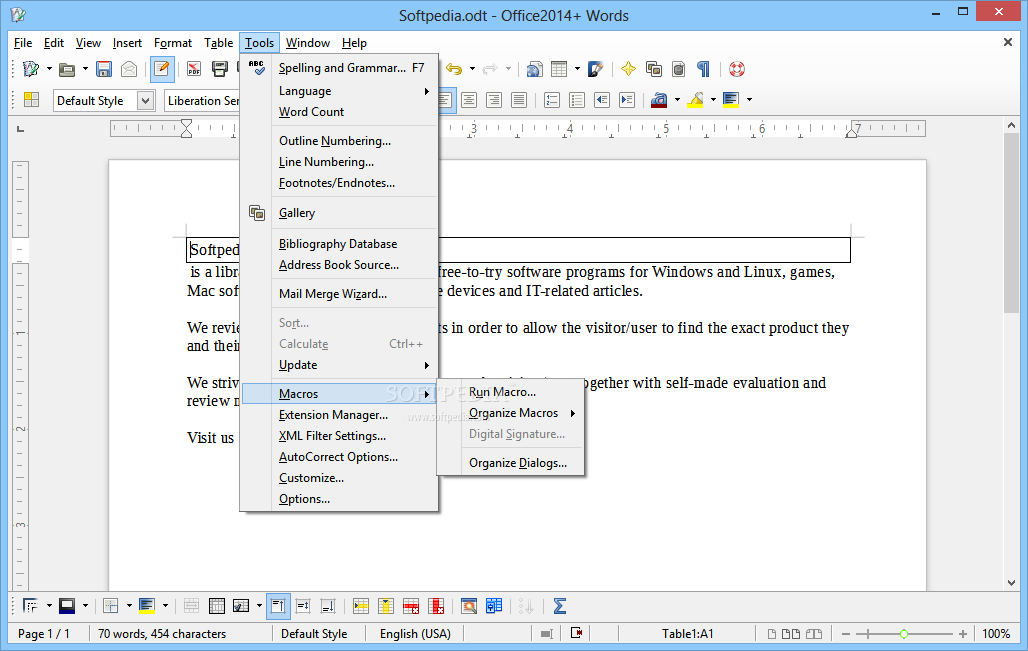Click the Document as E-mail envelope icon
The height and width of the screenshot is (651, 1028).
tap(129, 69)
